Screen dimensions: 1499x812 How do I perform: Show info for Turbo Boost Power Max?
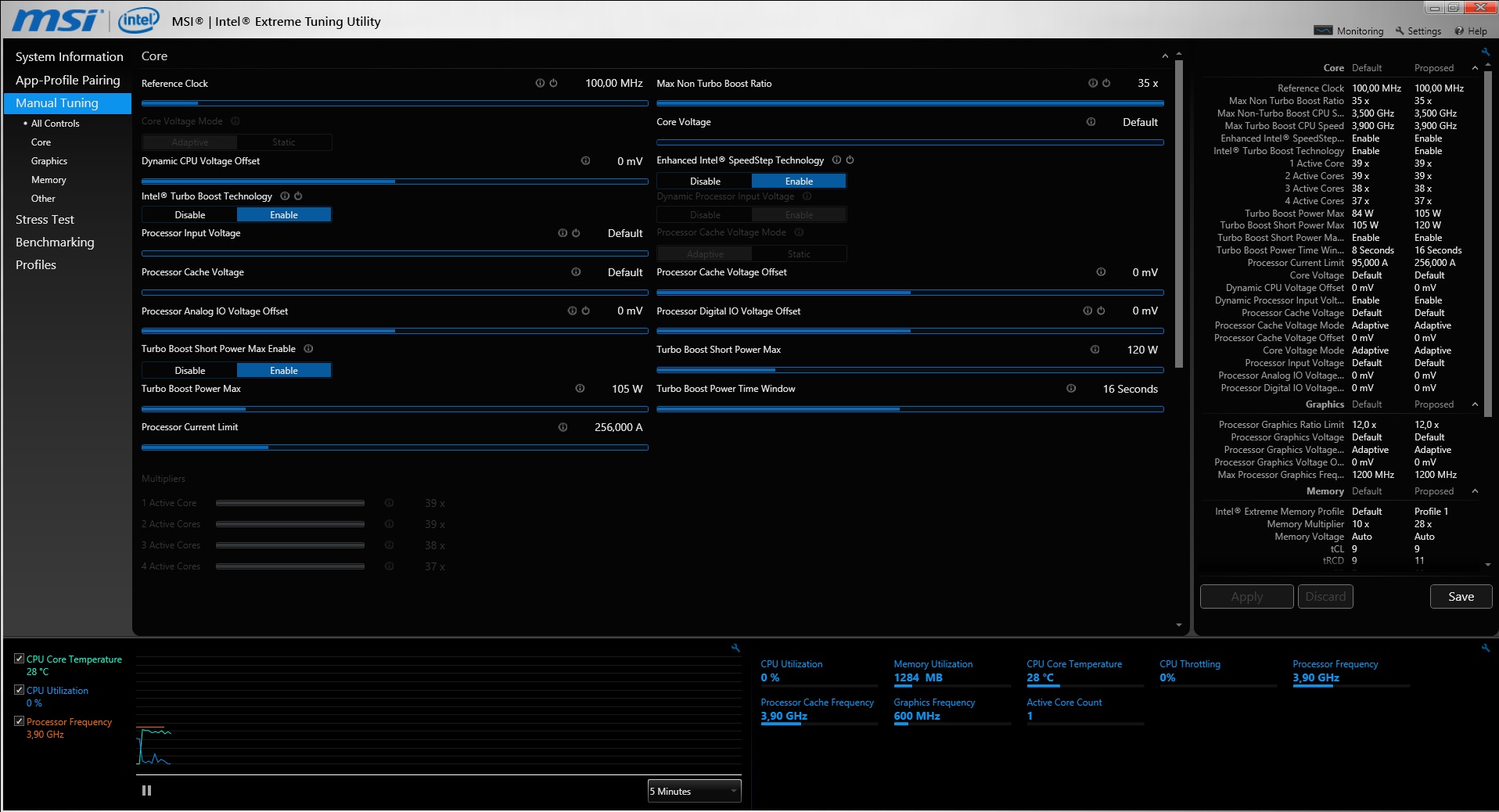click(580, 388)
